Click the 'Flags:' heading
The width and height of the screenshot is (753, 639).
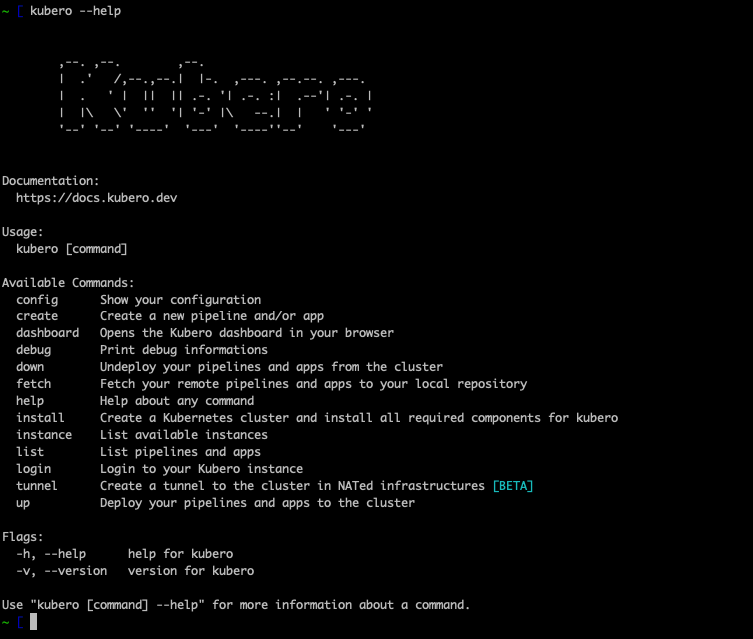click(x=23, y=537)
